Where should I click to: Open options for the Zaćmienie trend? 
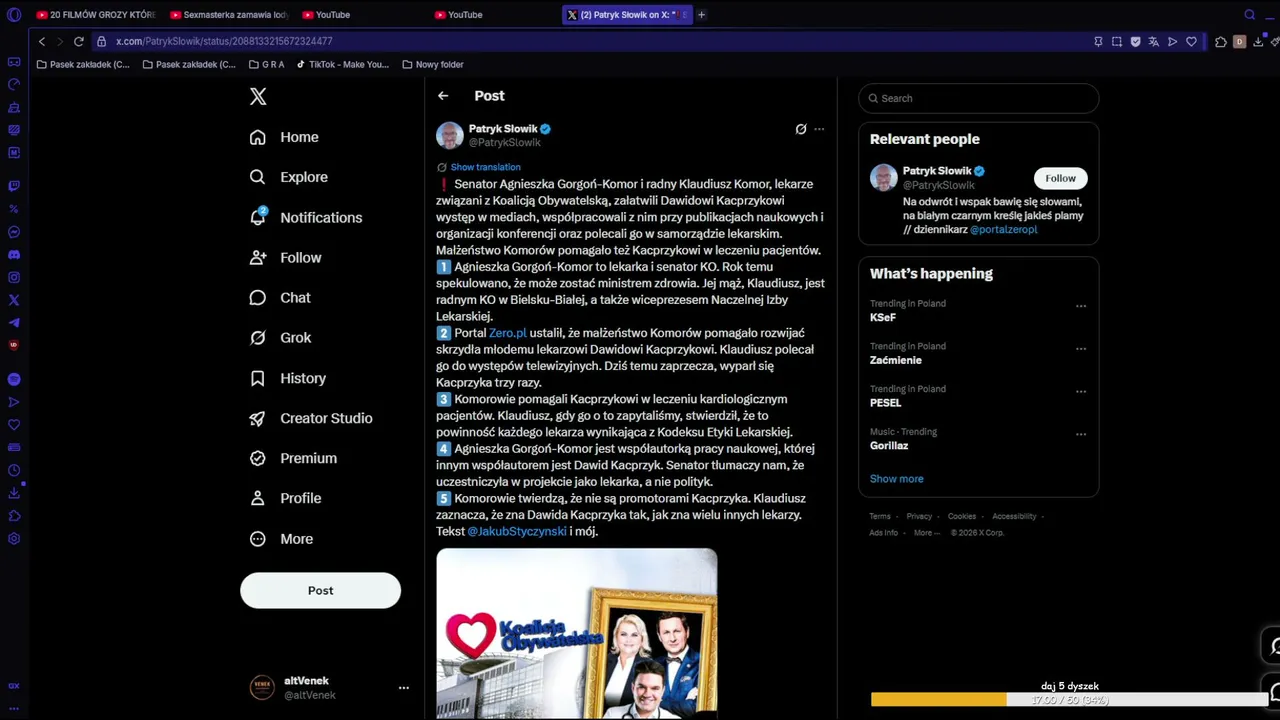coord(1081,349)
